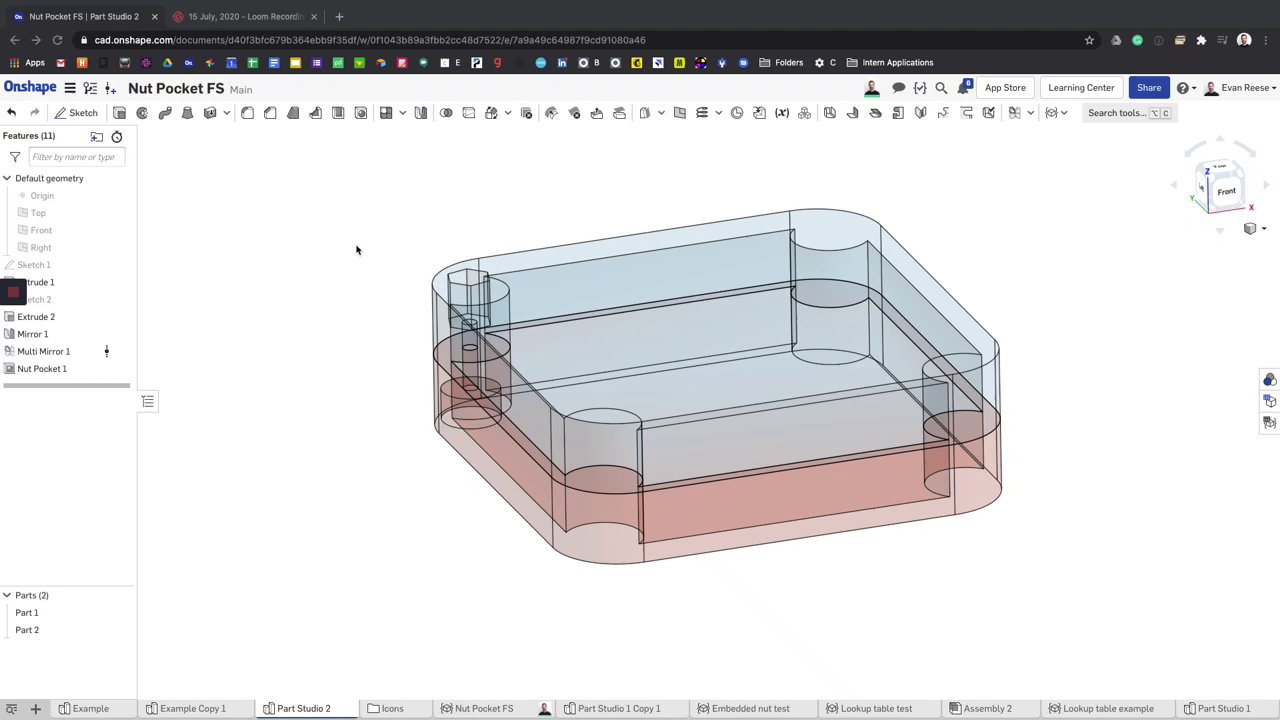Select the Fillet tool
1280x720 pixels.
[248, 113]
